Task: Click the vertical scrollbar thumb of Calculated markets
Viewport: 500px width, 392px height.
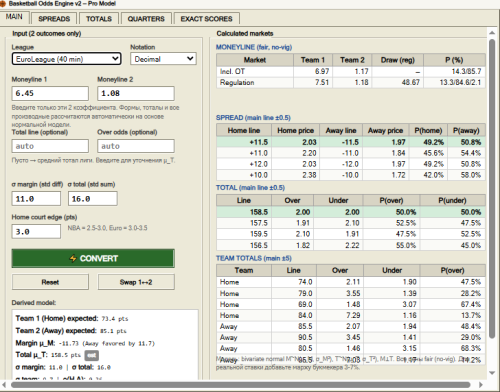Action: 492,189
